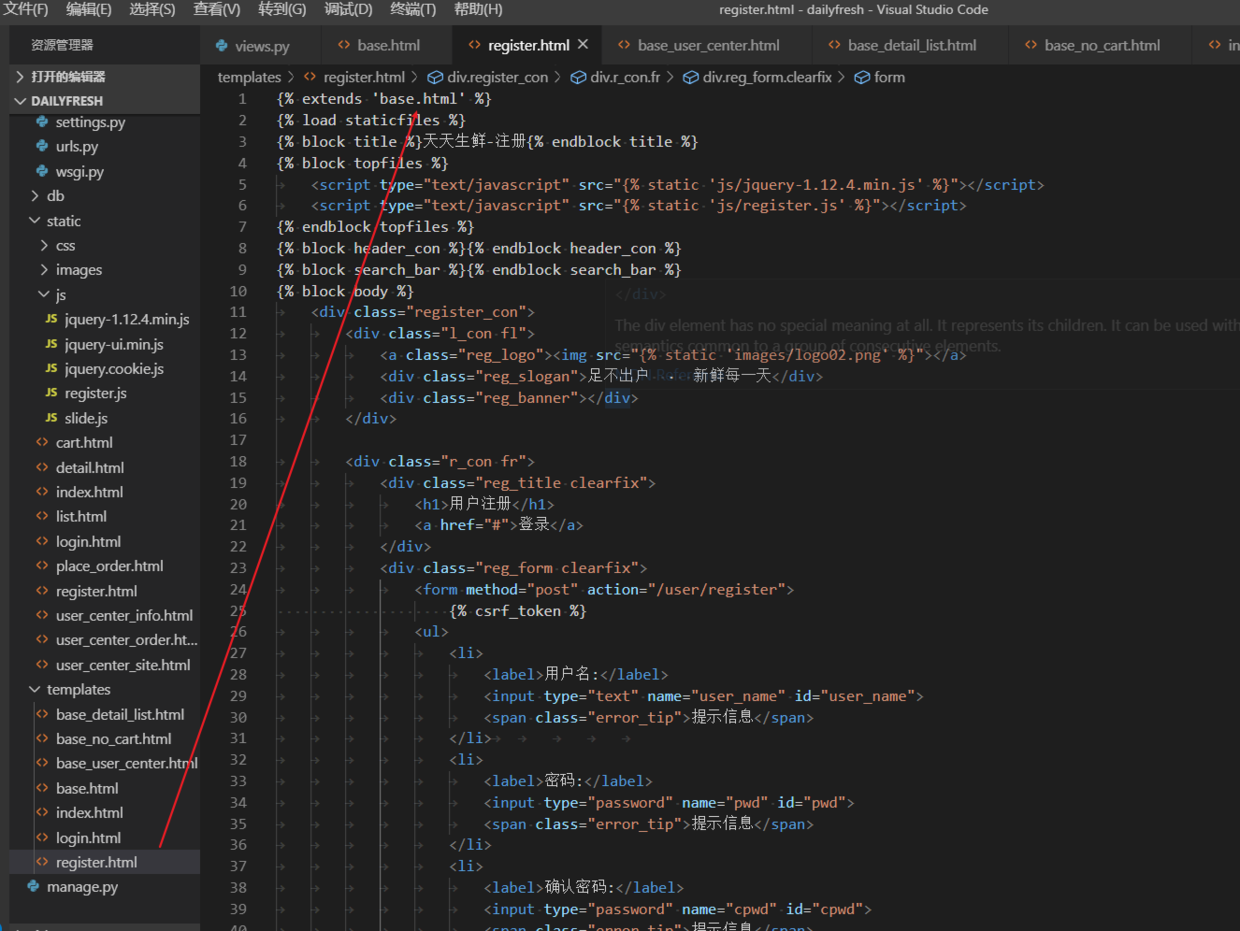The image size is (1240, 931).
Task: Open urls.py in the explorer
Action: pyautogui.click(x=104, y=146)
